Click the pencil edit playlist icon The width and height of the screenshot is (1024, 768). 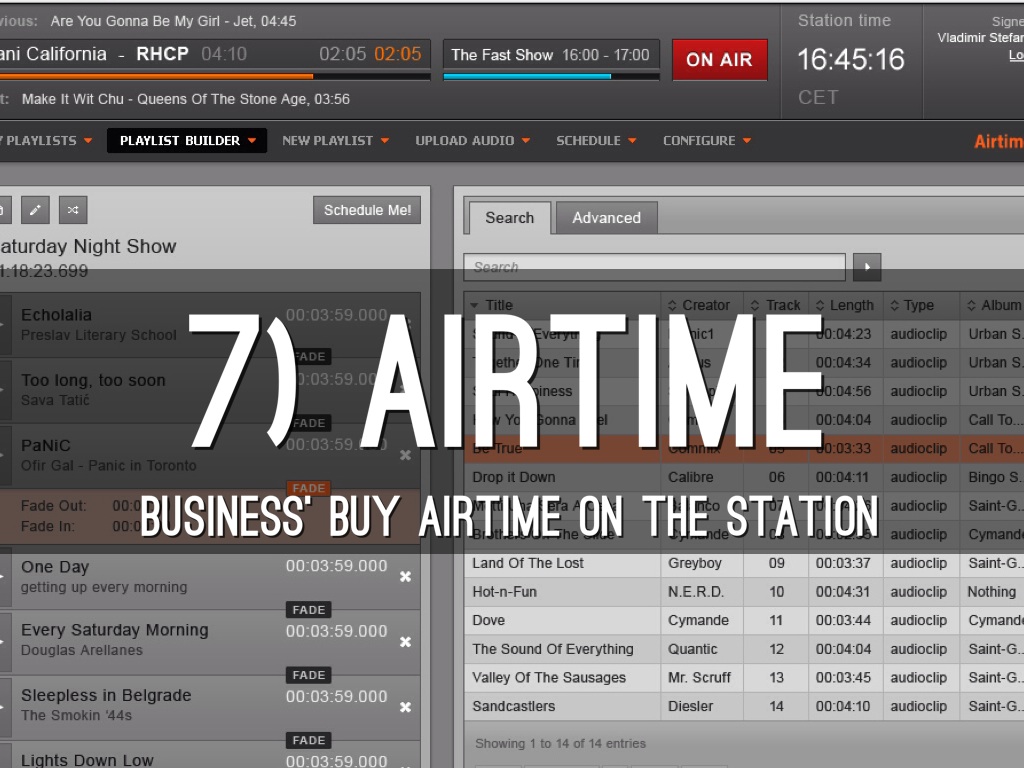[35, 209]
